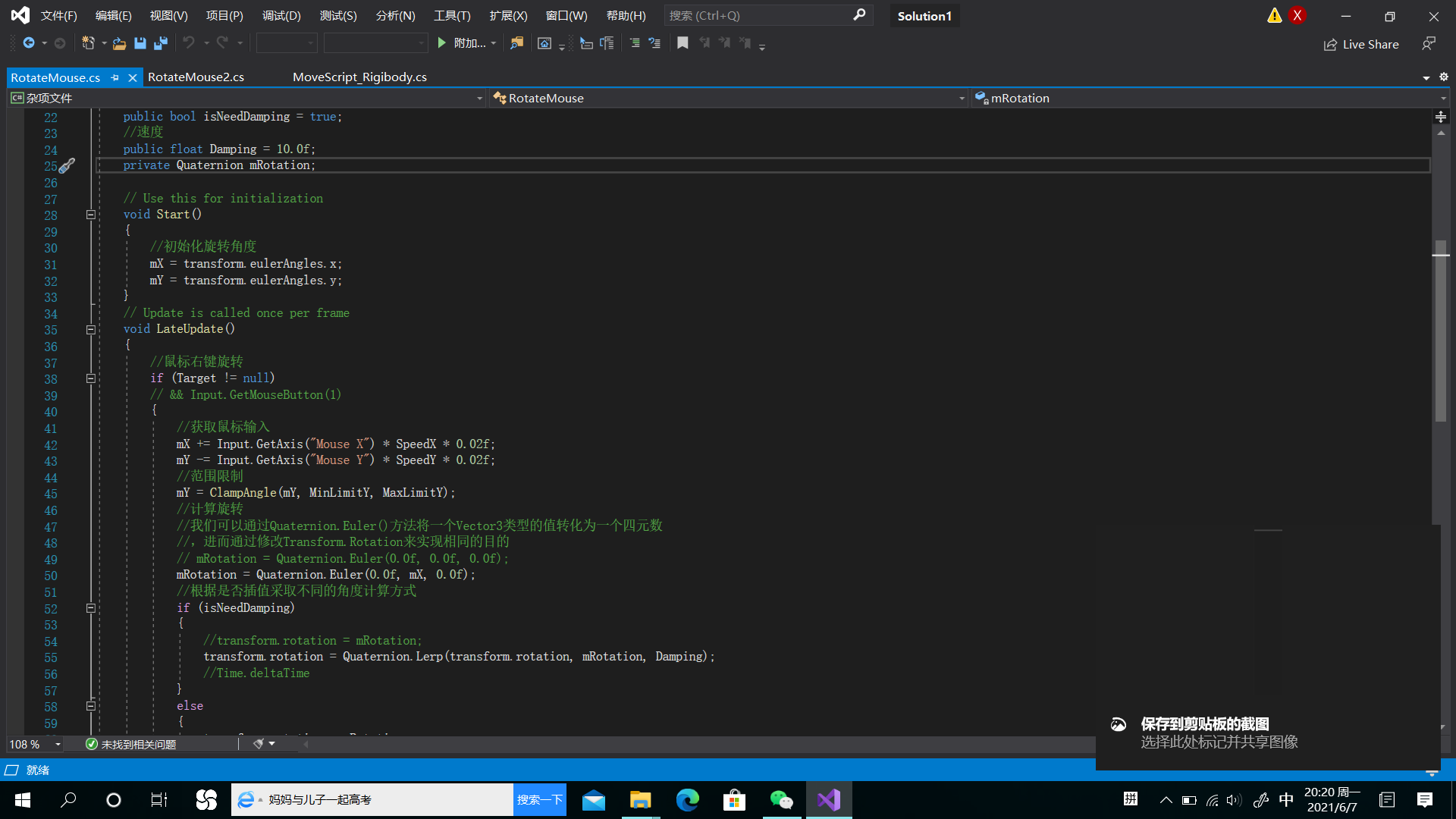Click the Save file toolbar icon
Screen dimensions: 1456x819
click(x=140, y=43)
